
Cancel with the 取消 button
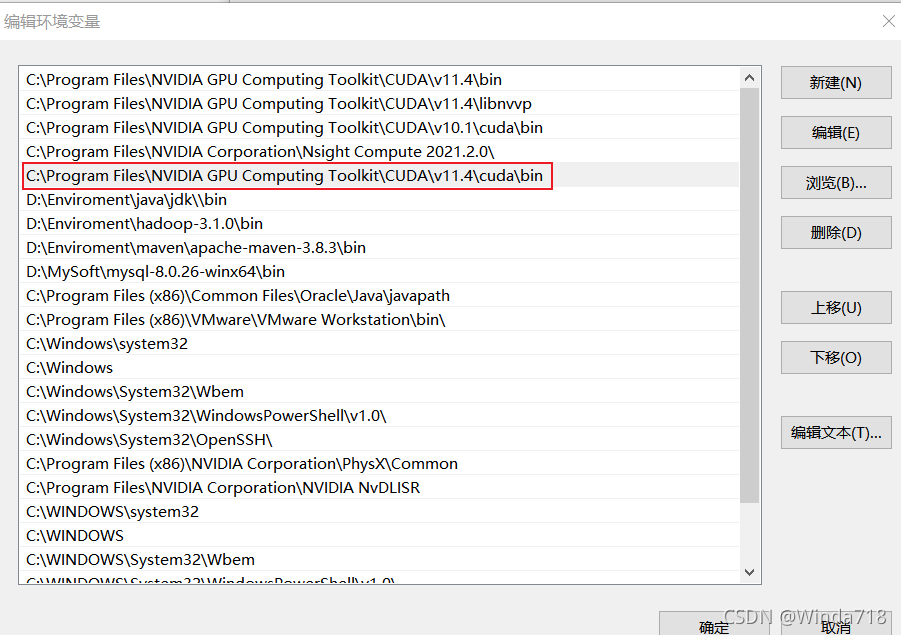tap(835, 625)
